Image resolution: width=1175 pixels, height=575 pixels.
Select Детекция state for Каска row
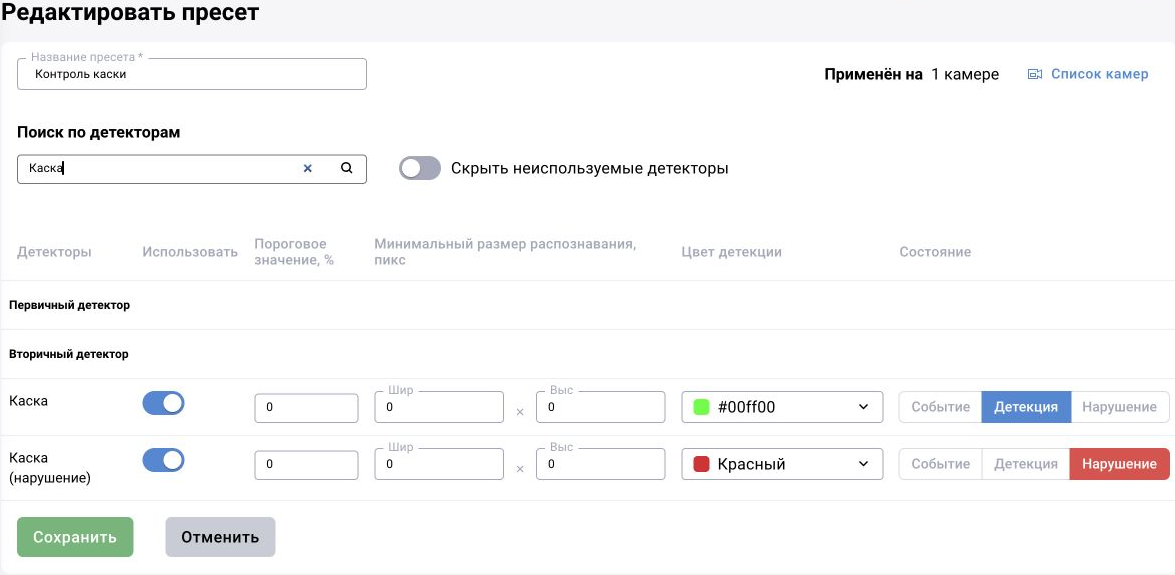click(1026, 407)
